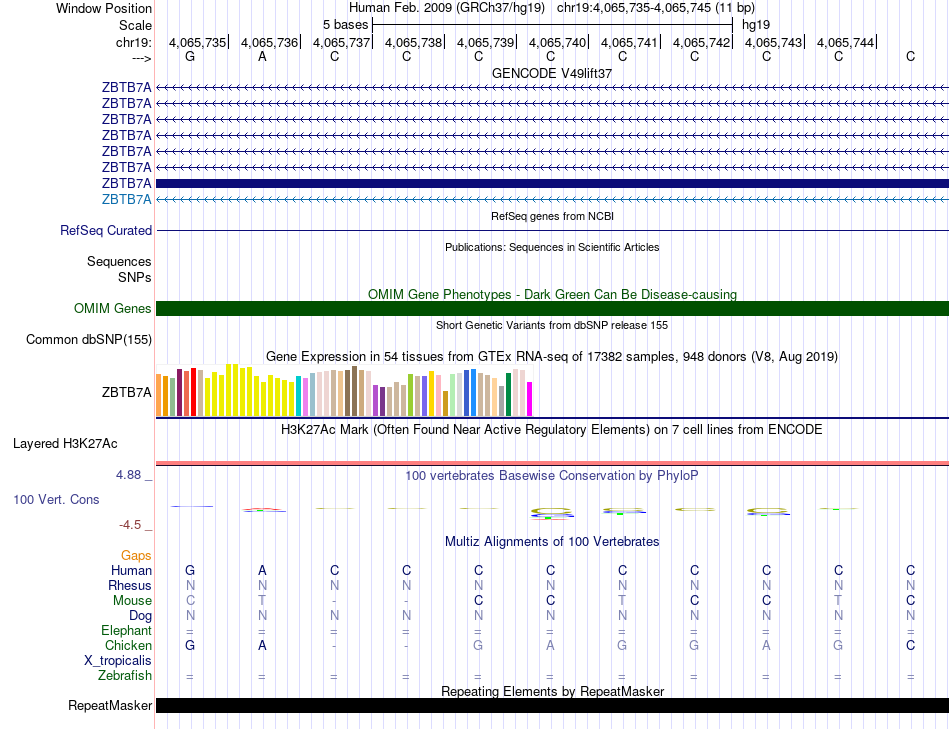Click the Sequences label under Publications

(119, 261)
